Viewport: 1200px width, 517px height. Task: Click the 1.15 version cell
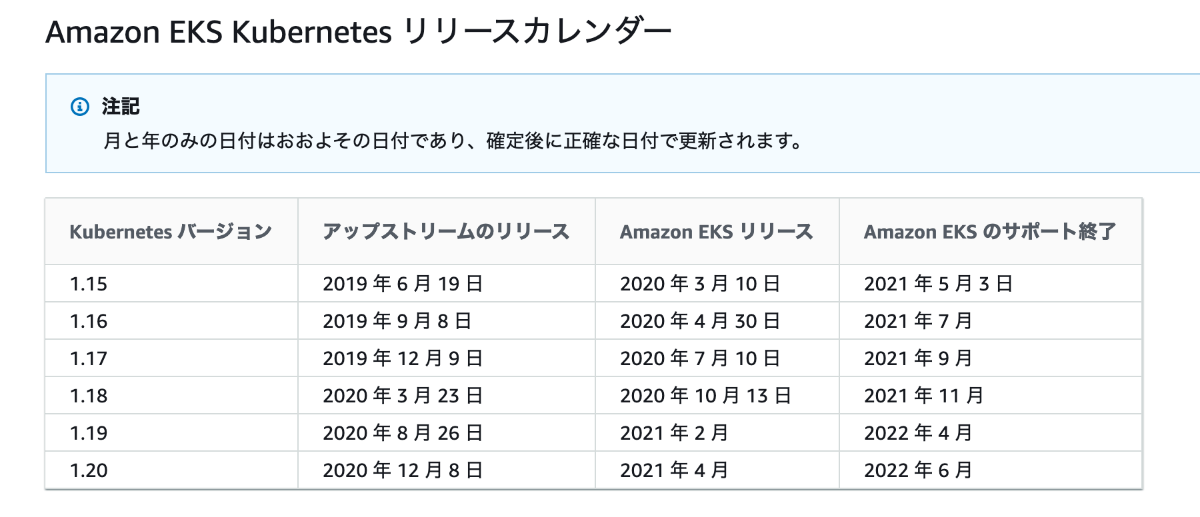coord(89,284)
